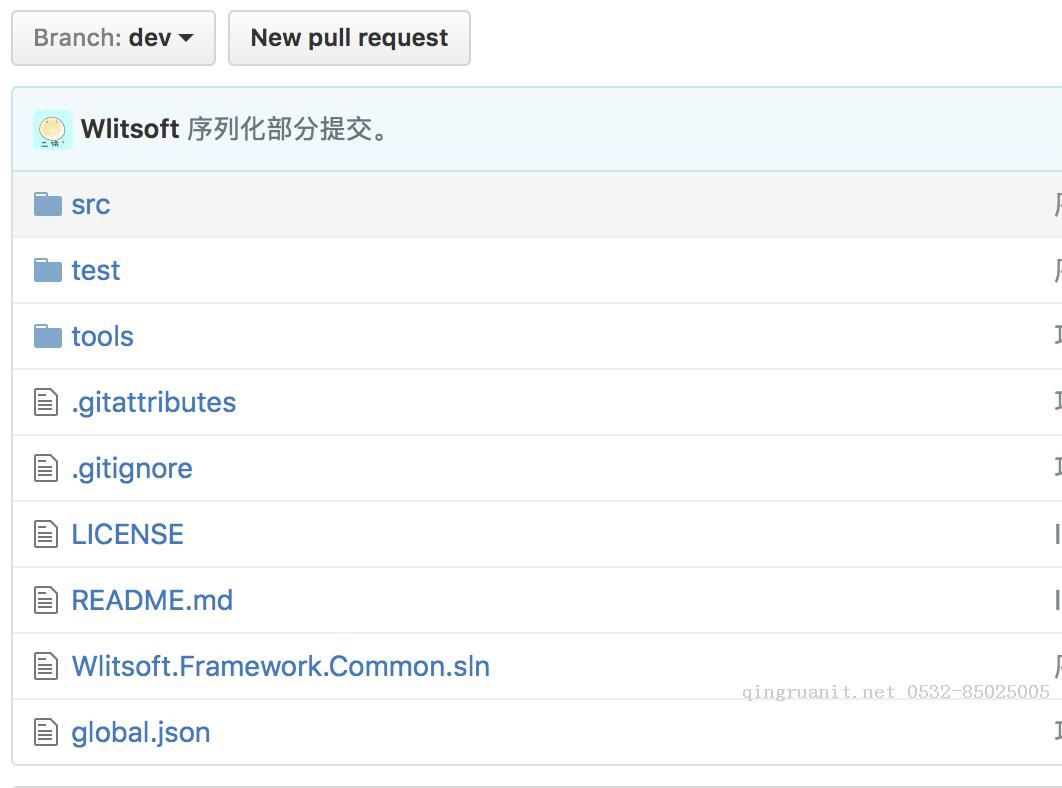
Task: Click the global.json file icon
Action: click(x=46, y=733)
